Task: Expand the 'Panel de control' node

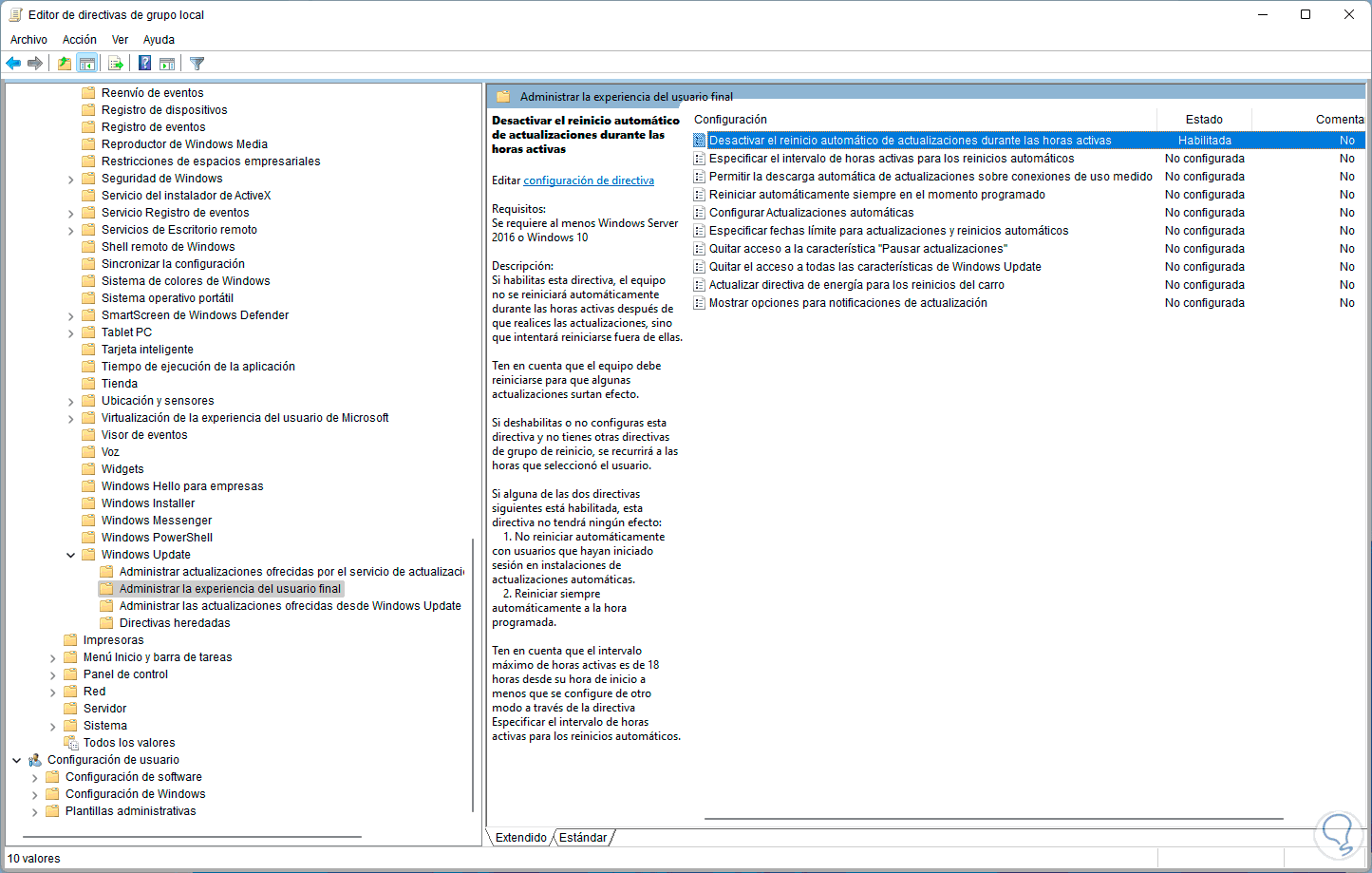Action: point(53,674)
